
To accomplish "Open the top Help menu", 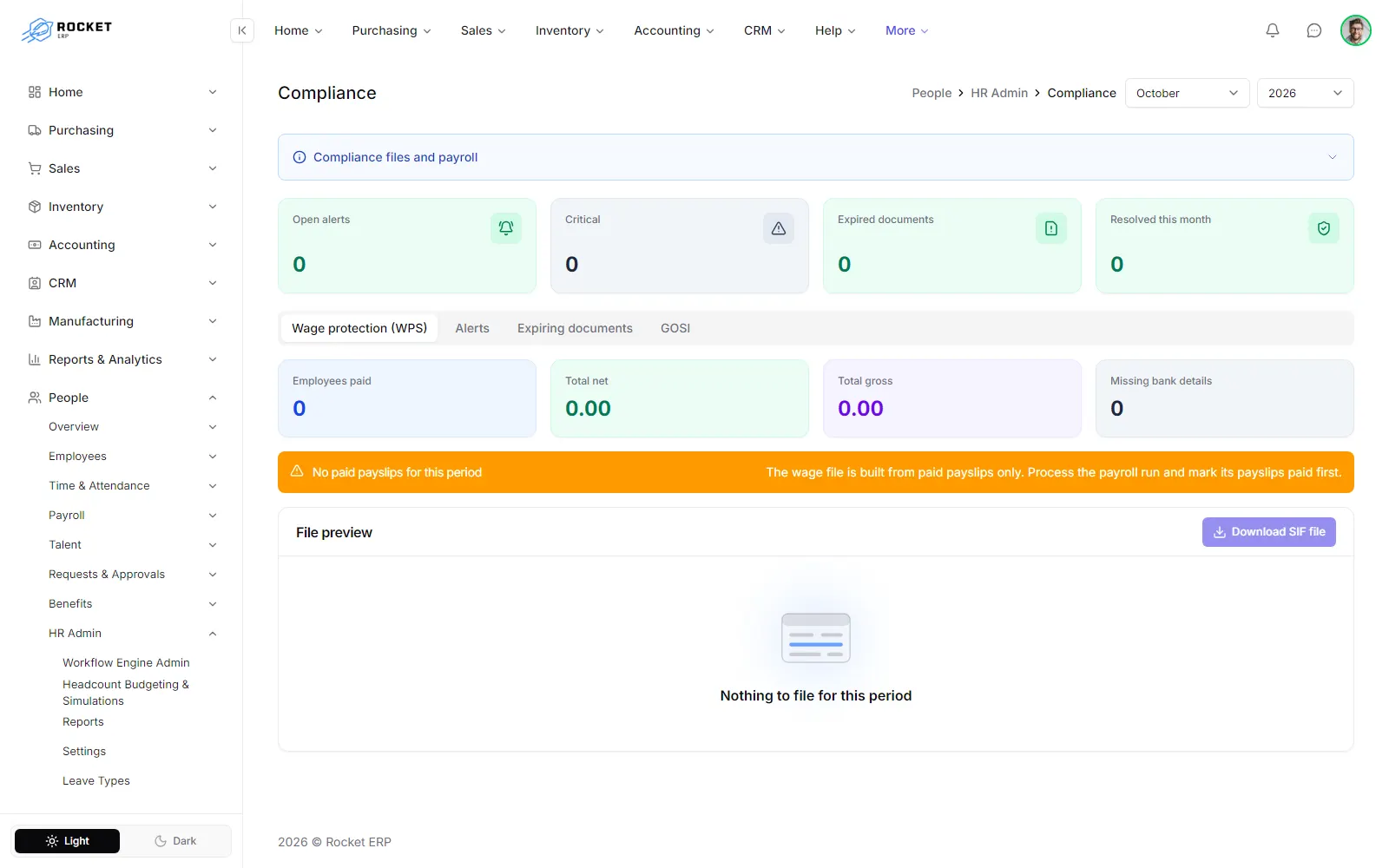I will coord(835,30).
